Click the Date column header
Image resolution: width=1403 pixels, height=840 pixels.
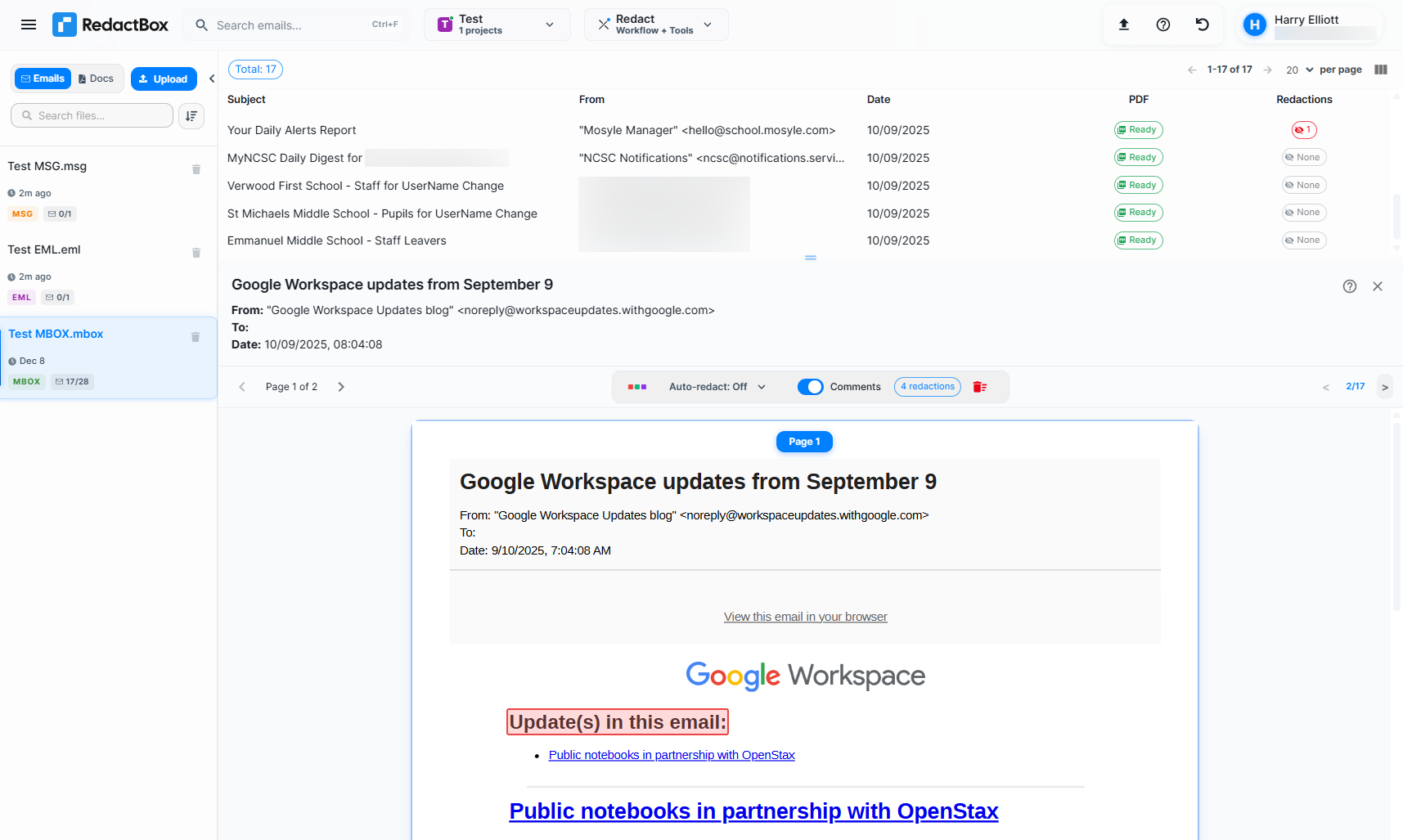click(879, 100)
